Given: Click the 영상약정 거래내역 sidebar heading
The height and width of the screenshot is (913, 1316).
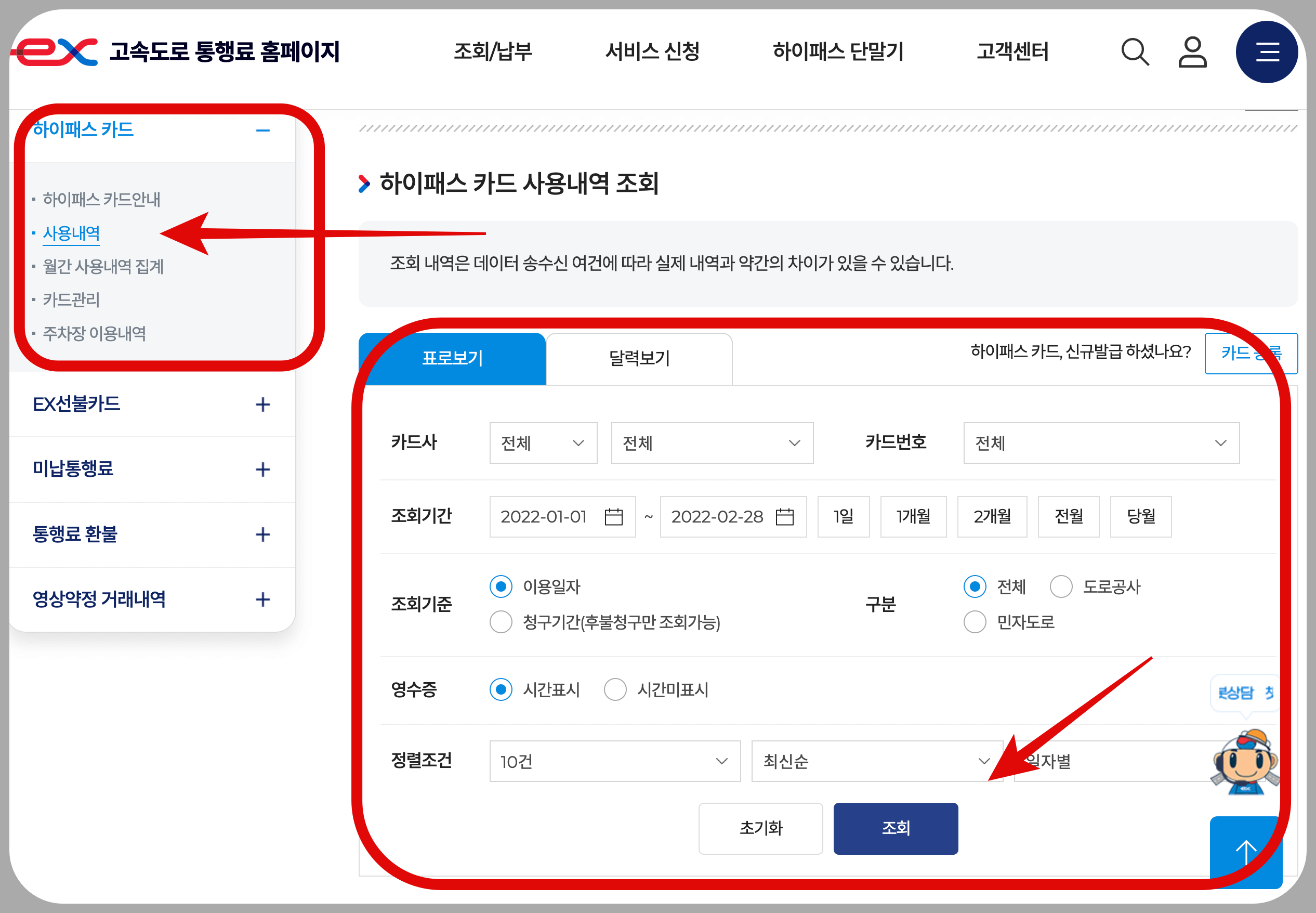Looking at the screenshot, I should tap(99, 599).
